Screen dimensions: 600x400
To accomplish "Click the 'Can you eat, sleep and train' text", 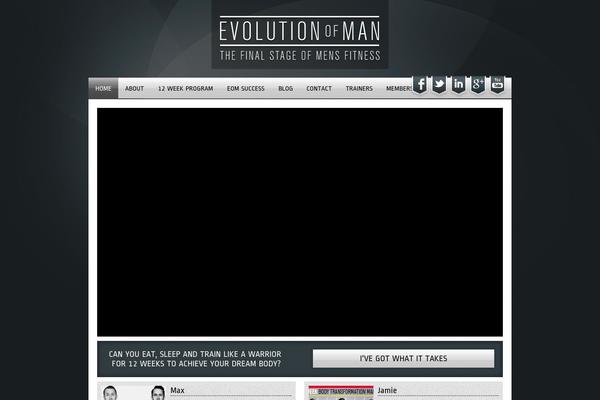I will (x=195, y=359).
